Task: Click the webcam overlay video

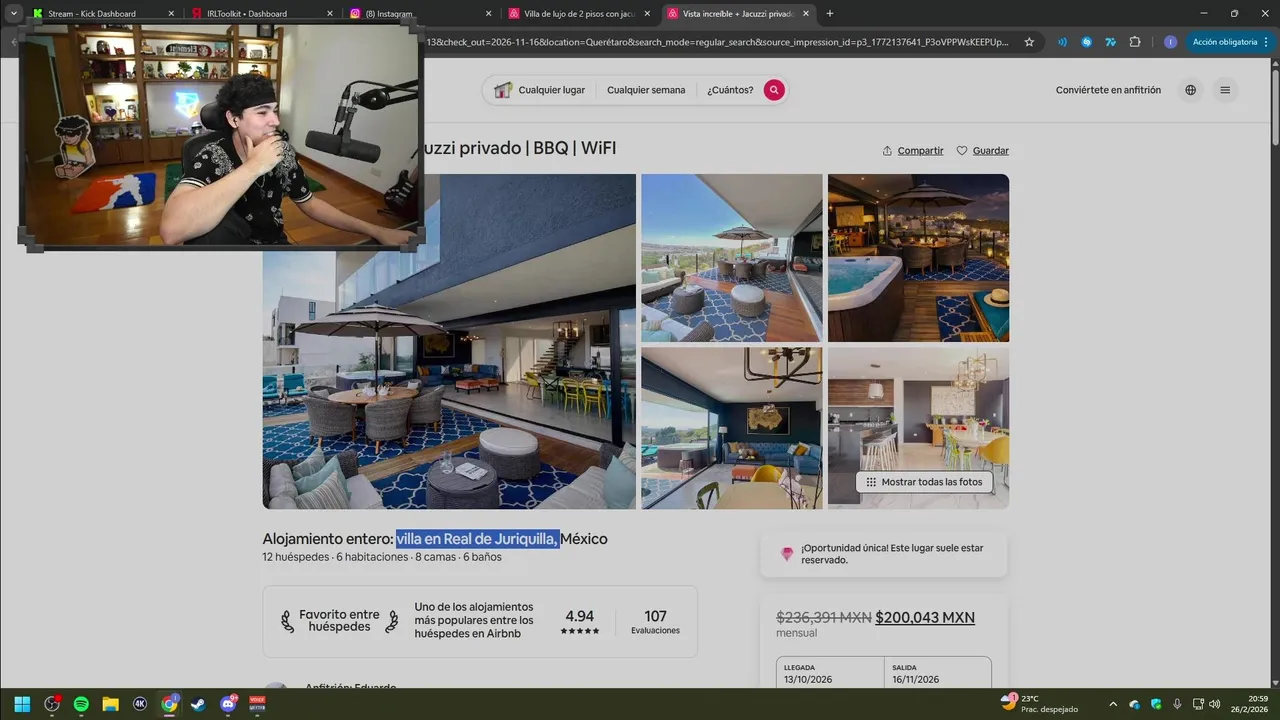Action: [221, 135]
